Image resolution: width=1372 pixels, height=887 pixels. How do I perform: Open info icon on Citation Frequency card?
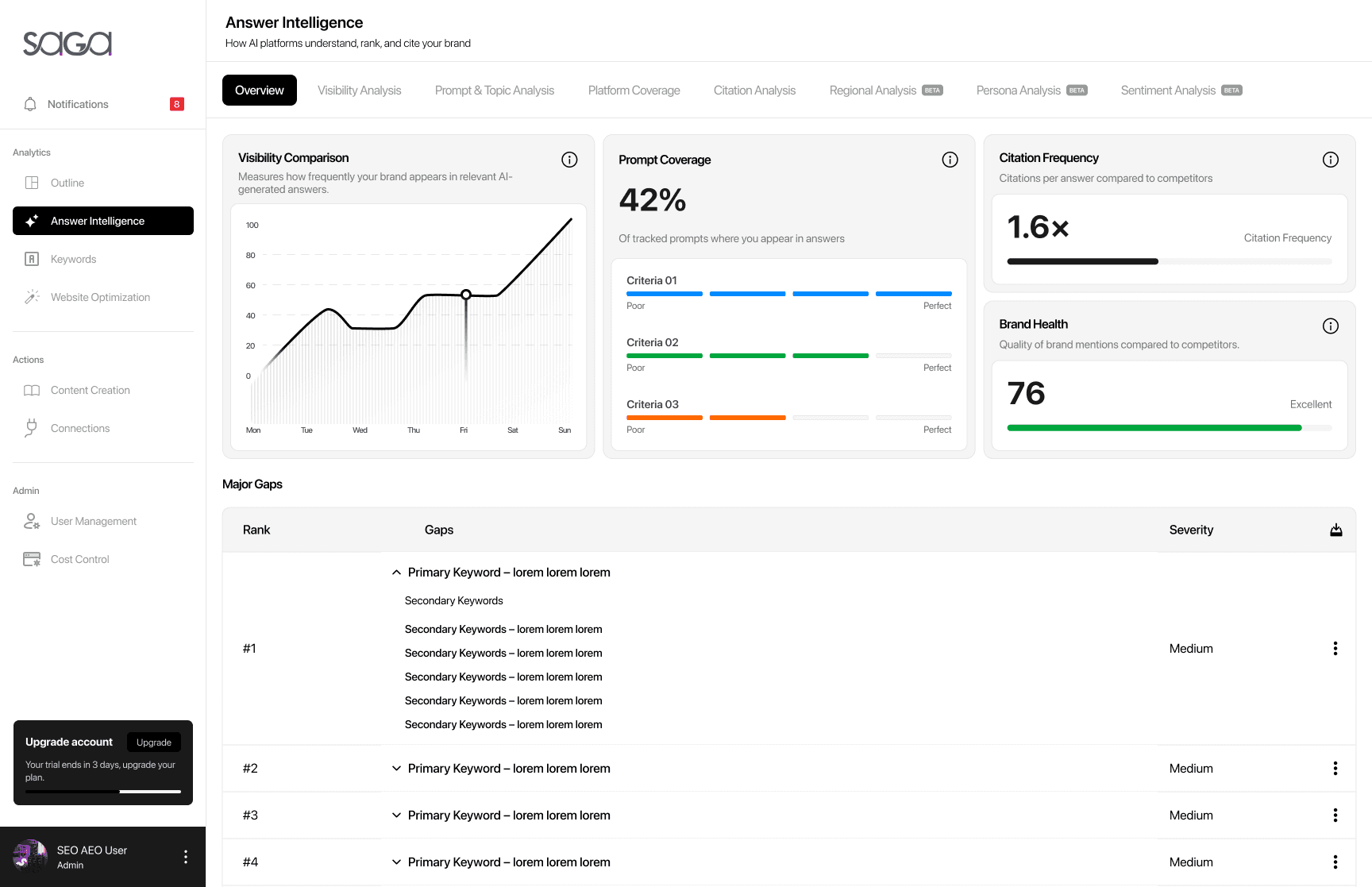(1331, 160)
